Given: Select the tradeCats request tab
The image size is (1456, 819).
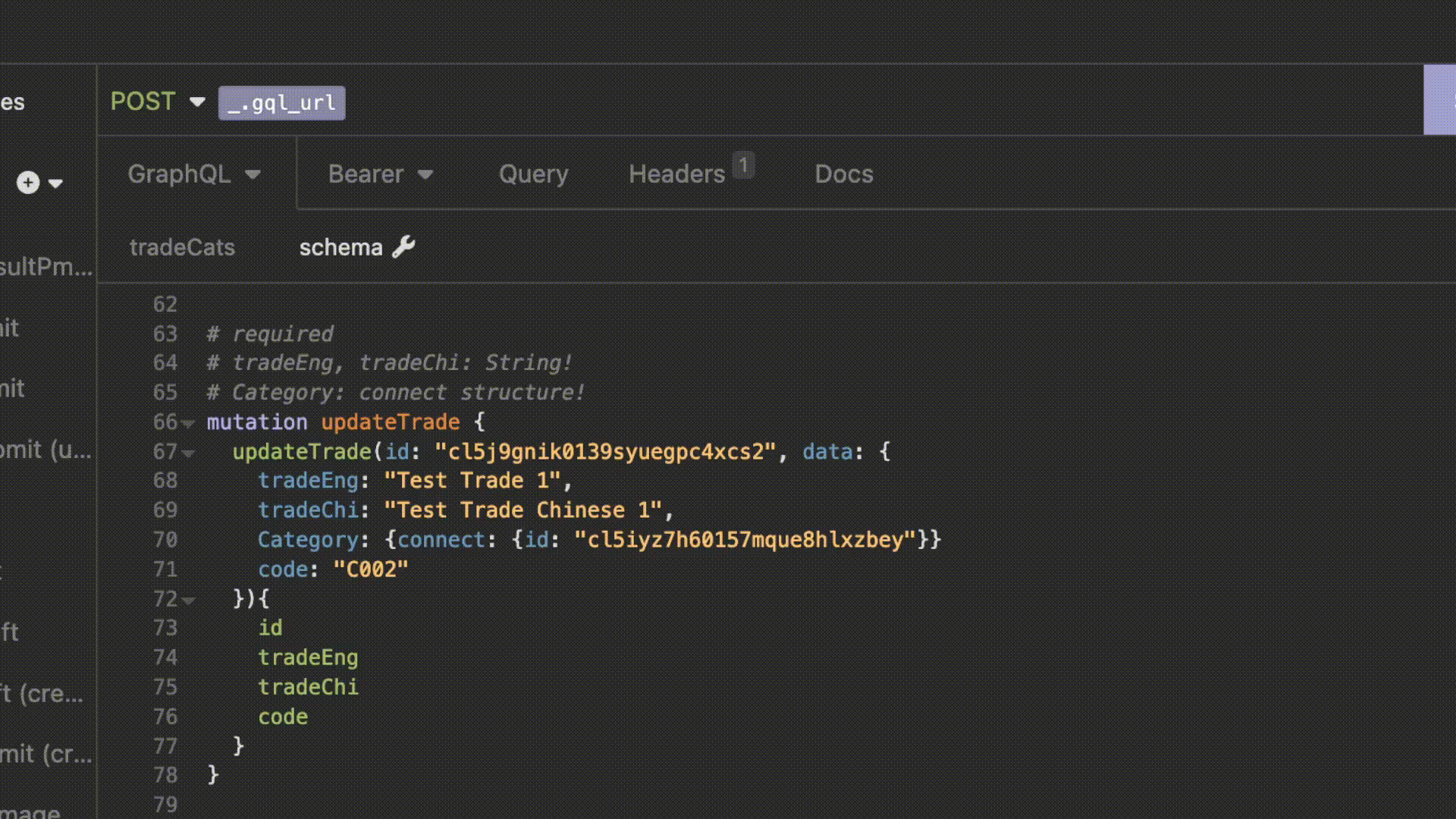Looking at the screenshot, I should pyautogui.click(x=182, y=246).
